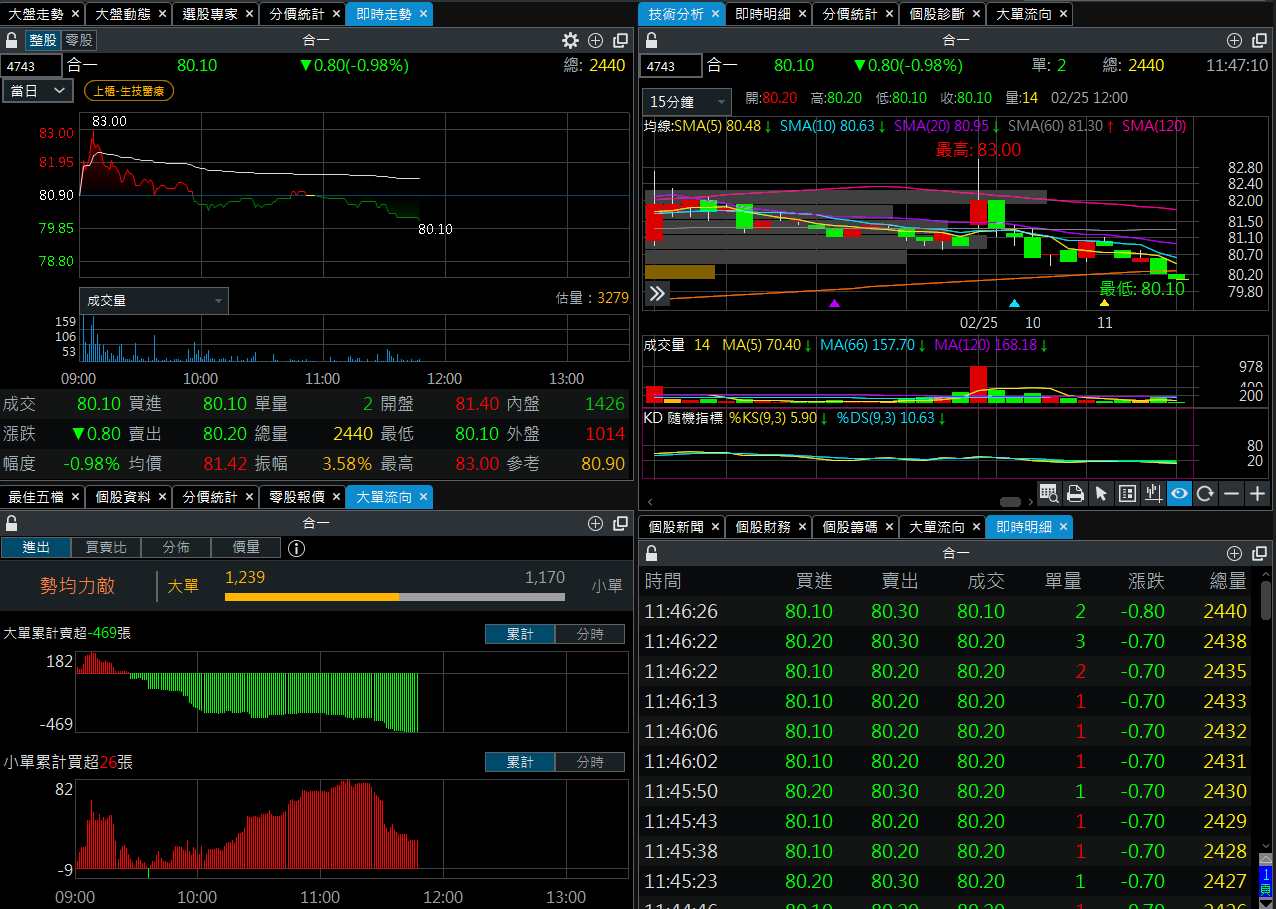Toggle the eye visibility button on chart

1179,493
